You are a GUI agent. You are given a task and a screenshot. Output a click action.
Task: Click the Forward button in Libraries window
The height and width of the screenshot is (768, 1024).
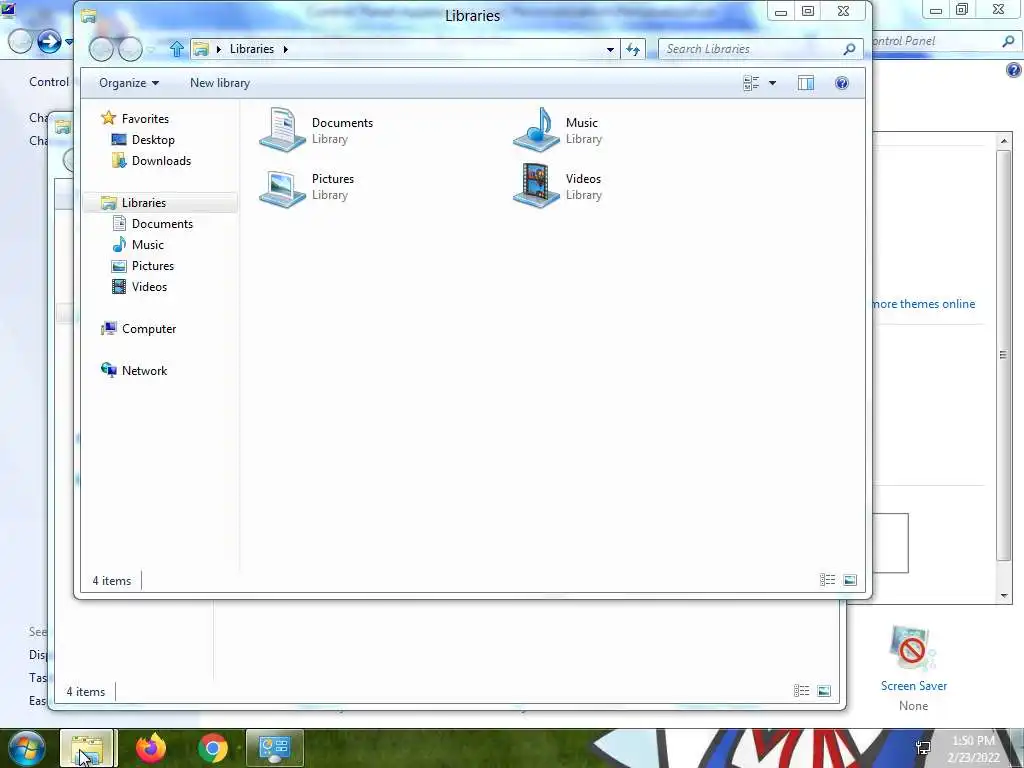[x=131, y=49]
